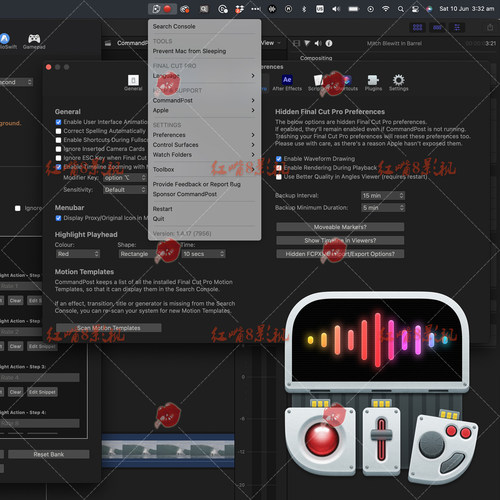500x500 pixels.
Task: Check Ignore Inserted Camera Cards
Action: [x=58, y=149]
